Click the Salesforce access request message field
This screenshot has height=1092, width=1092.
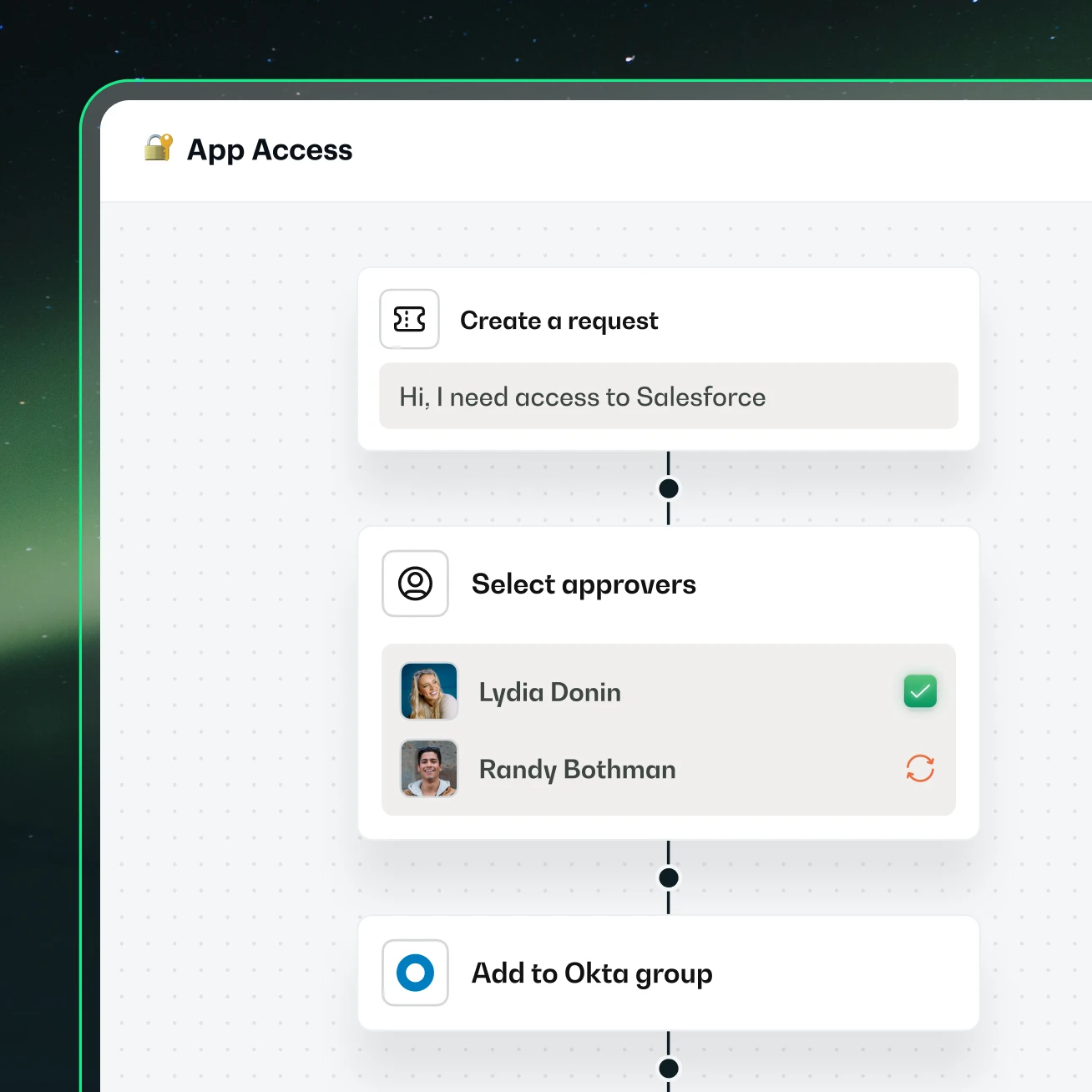coord(668,397)
